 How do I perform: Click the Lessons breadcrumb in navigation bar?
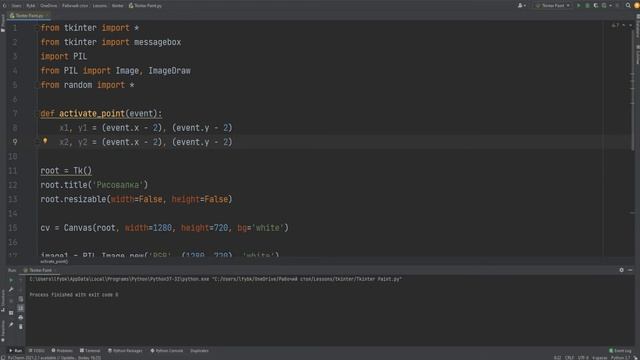click(x=100, y=6)
